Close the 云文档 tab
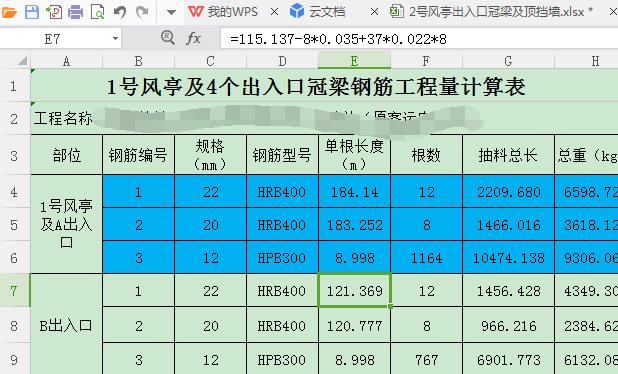Viewport: 618px width, 374px height. tap(374, 12)
